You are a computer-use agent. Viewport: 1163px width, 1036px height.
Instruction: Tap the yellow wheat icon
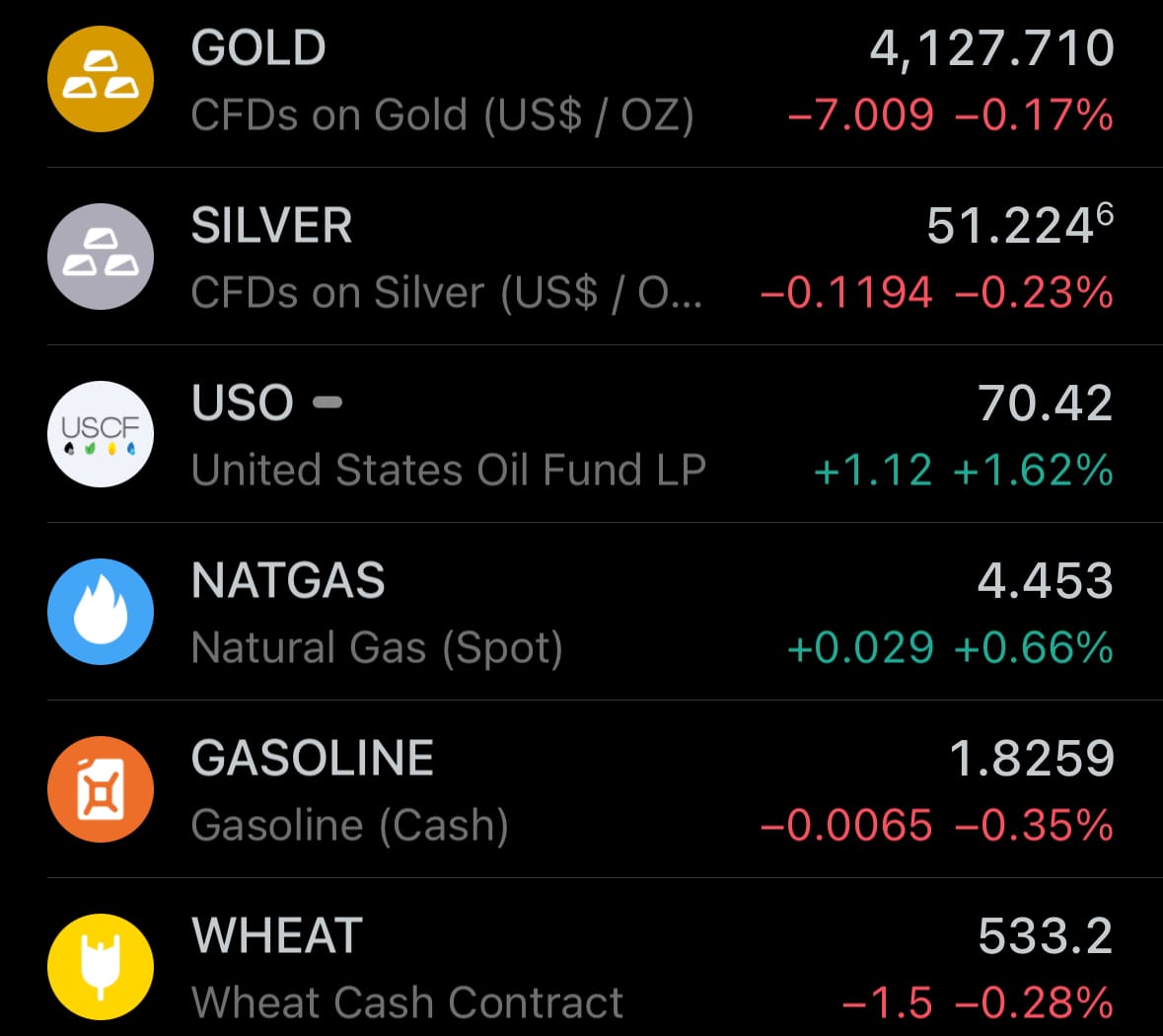click(101, 967)
